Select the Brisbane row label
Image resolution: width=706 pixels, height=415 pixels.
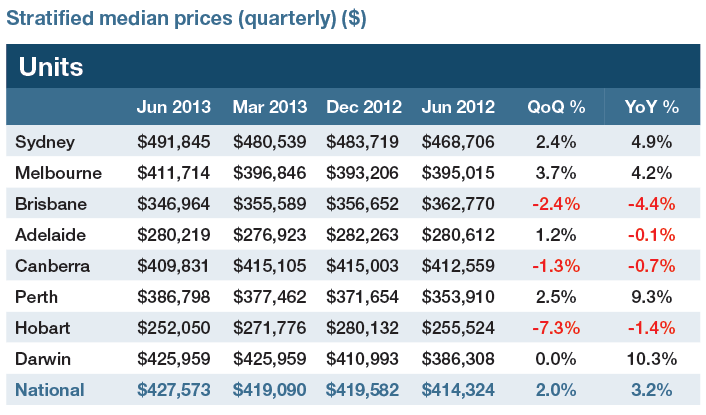52,204
